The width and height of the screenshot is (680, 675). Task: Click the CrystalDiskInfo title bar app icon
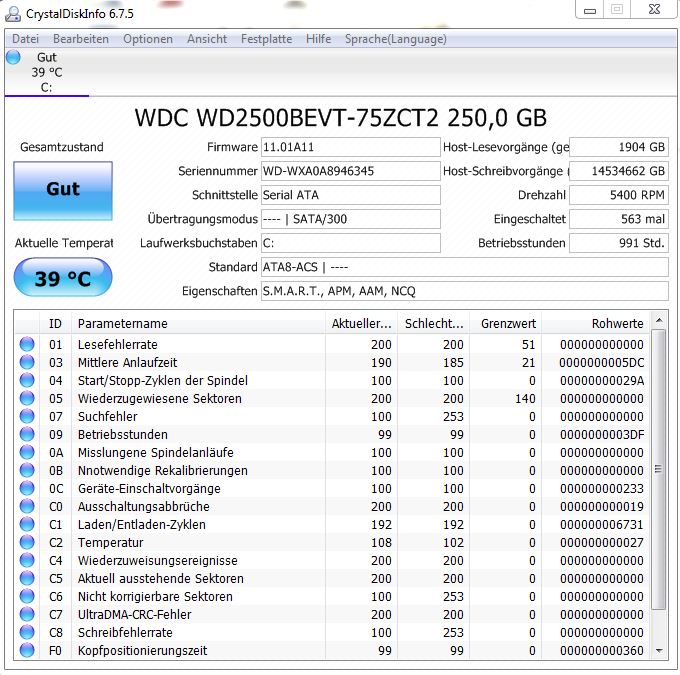pos(13,14)
